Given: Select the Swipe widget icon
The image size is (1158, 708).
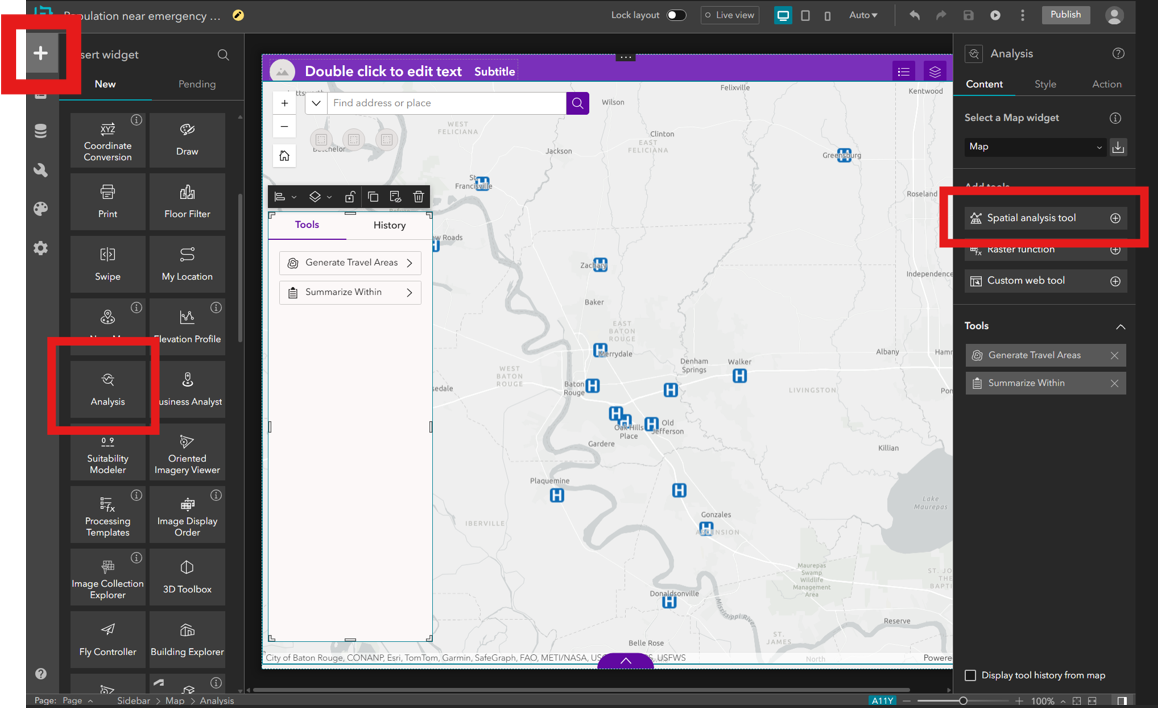Looking at the screenshot, I should point(107,263).
